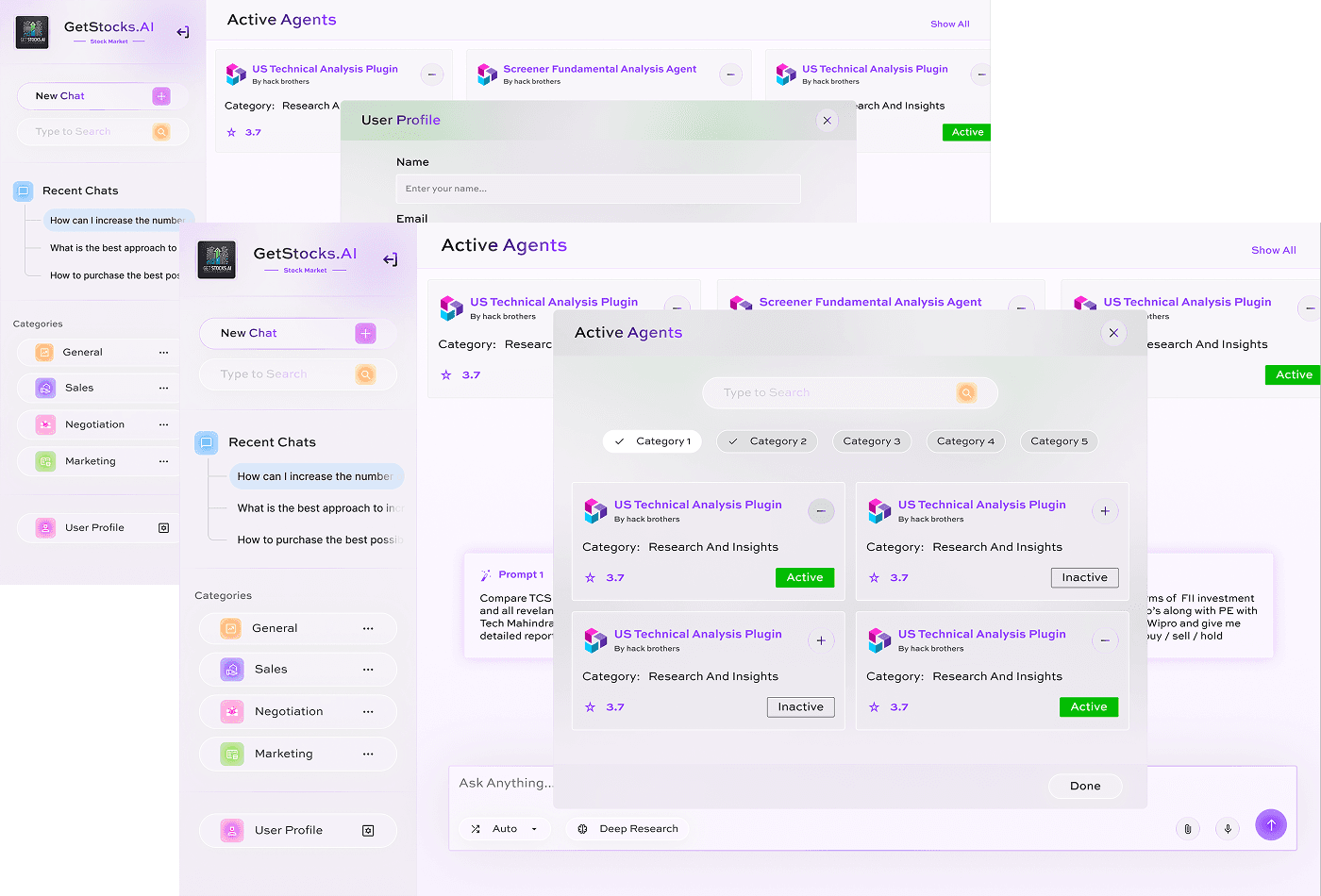Open Marketing category icon, back window
Viewport: 1321px width, 896px height.
[x=45, y=461]
